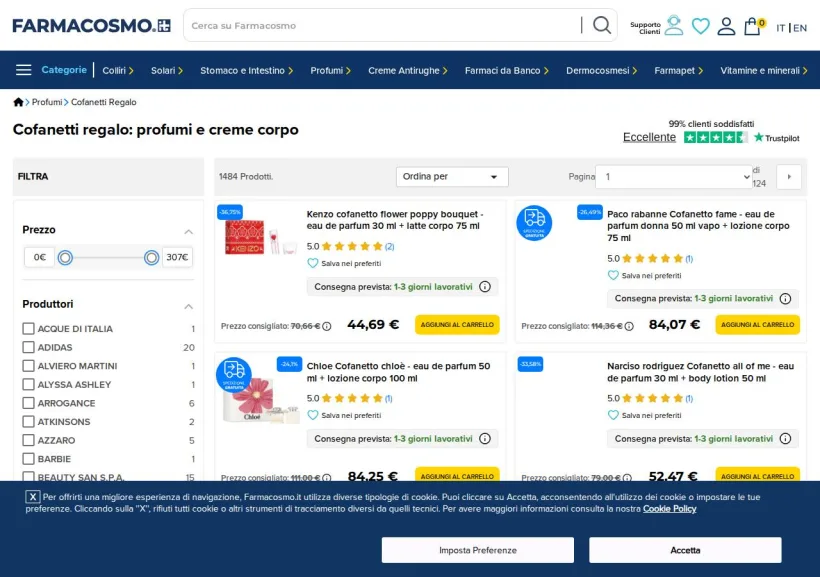This screenshot has width=820, height=577.
Task: Click Kenzo star rating reviews
Action: [350, 246]
